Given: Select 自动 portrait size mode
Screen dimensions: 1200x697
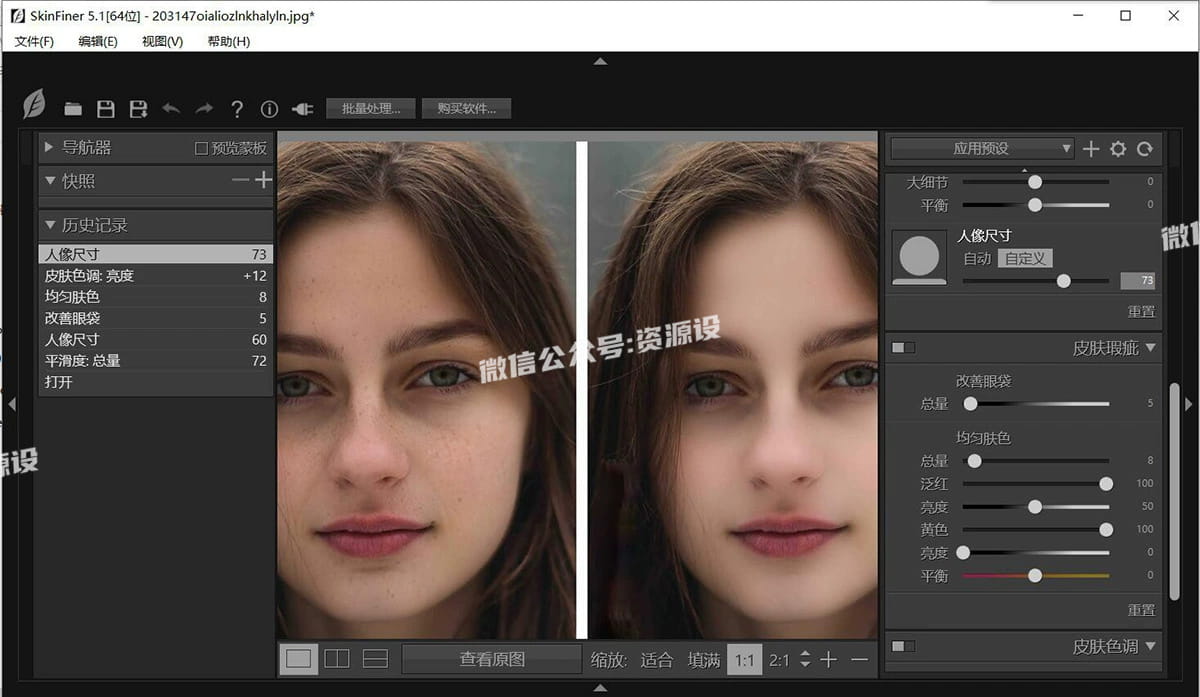Looking at the screenshot, I should 977,258.
